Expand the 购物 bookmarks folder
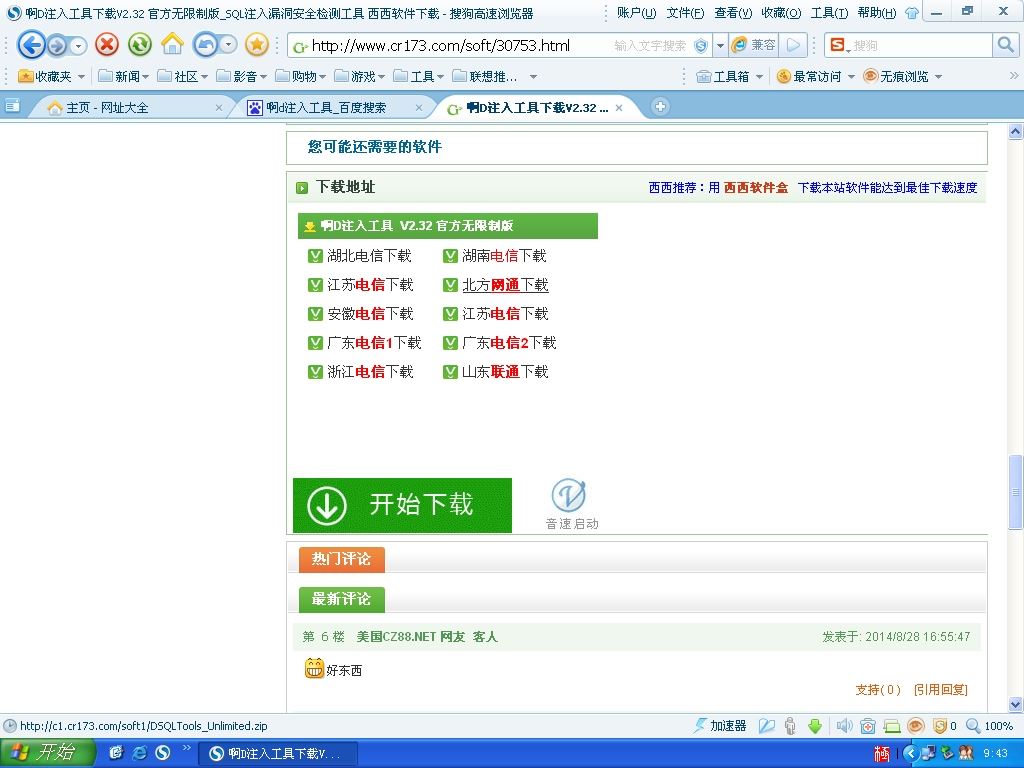 pos(300,76)
